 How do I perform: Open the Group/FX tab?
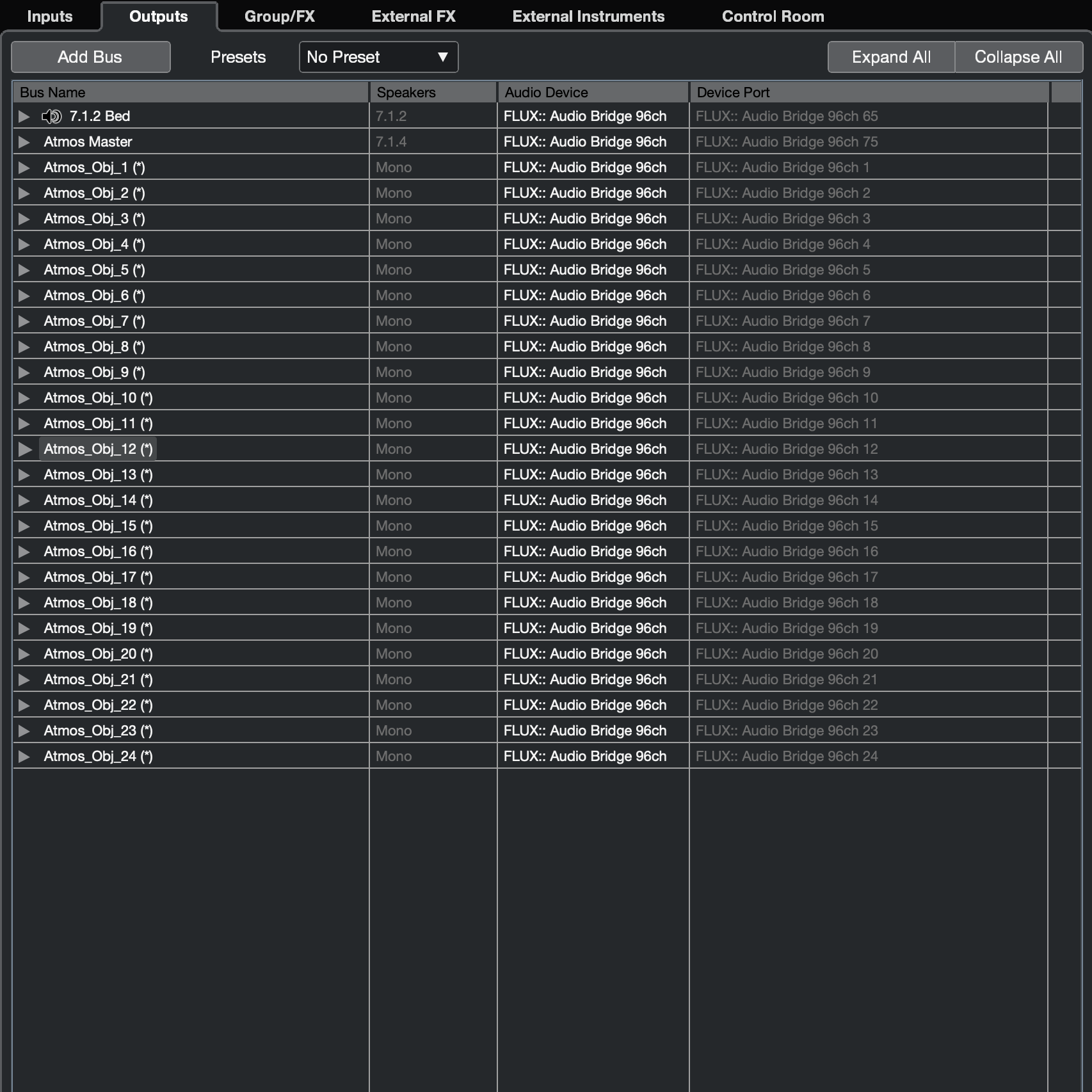tap(280, 17)
